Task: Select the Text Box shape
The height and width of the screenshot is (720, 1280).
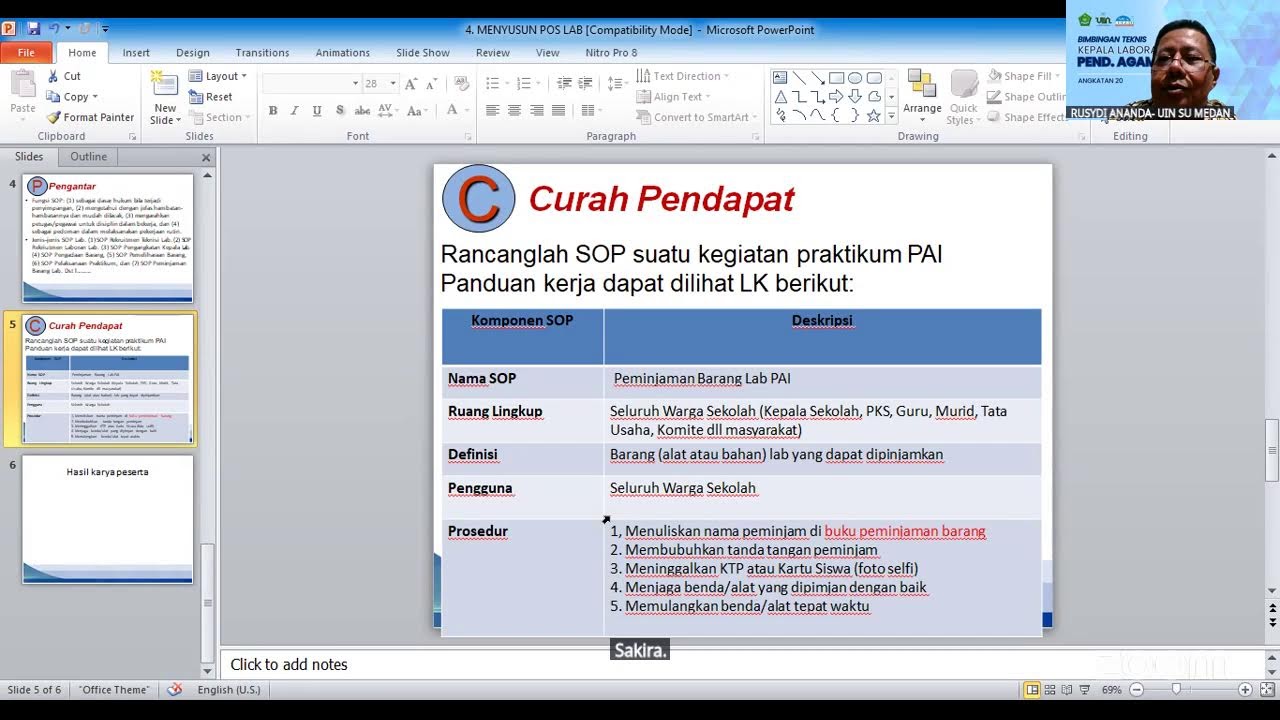Action: coord(780,78)
